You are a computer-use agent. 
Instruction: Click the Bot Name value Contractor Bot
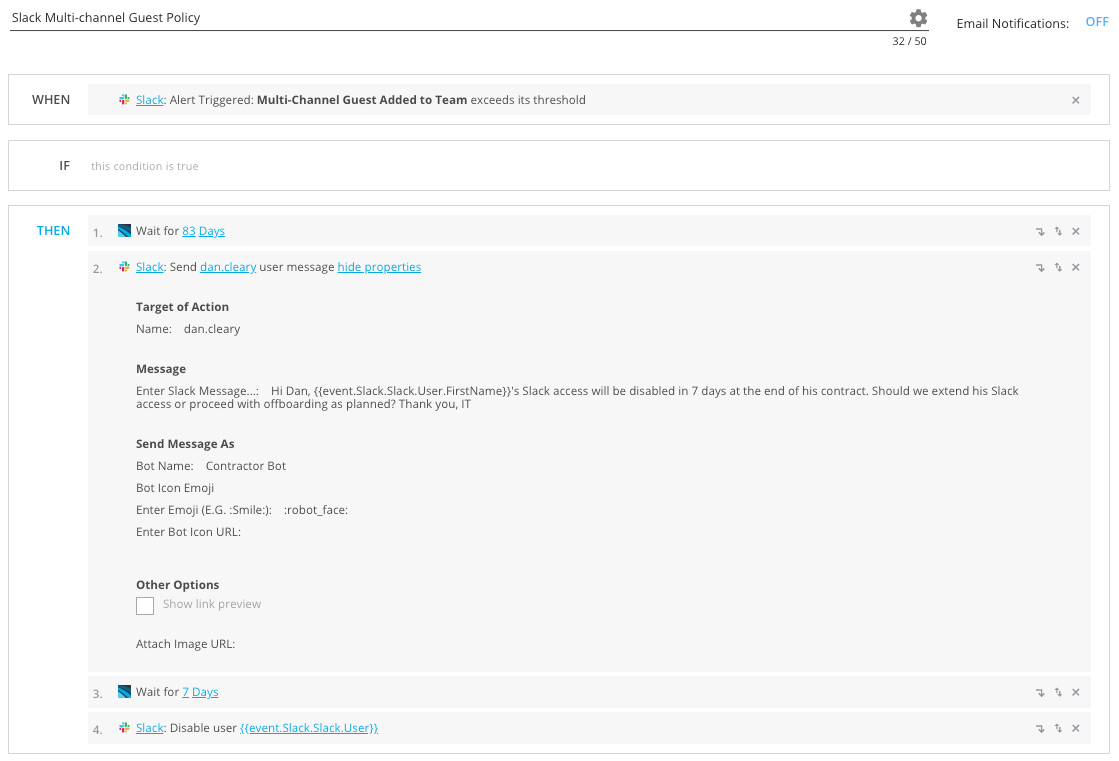tap(245, 466)
